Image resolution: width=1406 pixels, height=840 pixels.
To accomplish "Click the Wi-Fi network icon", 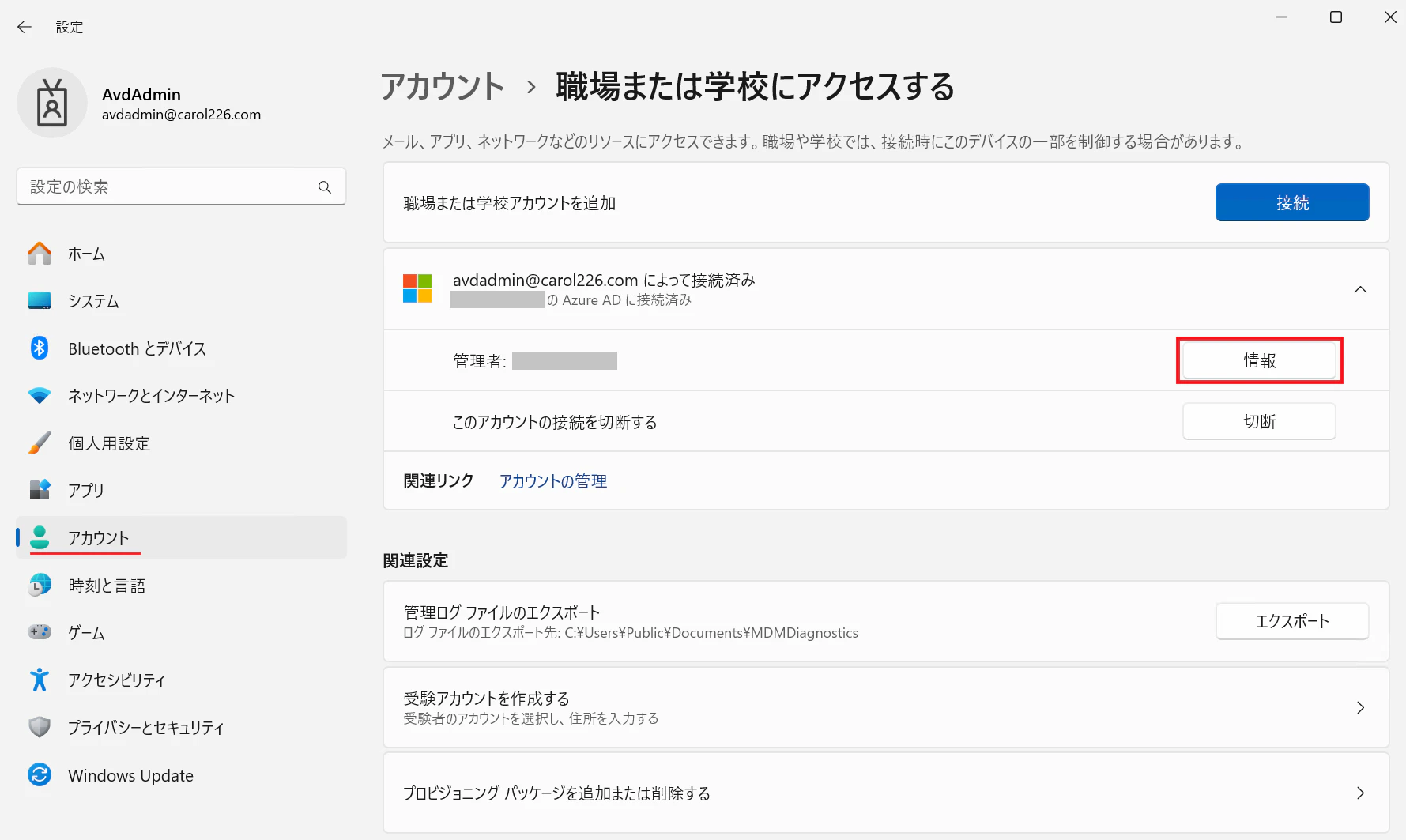I will 40,396.
